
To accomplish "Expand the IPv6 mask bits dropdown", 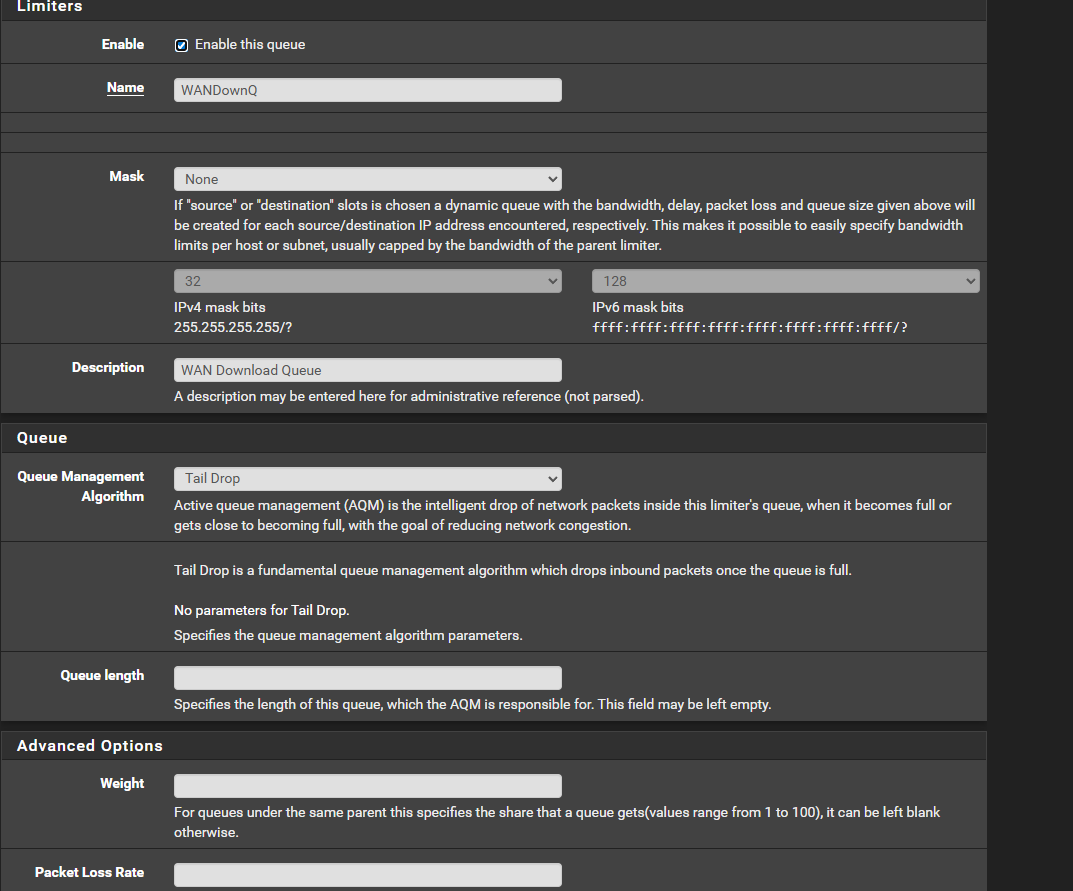I will pyautogui.click(x=785, y=282).
